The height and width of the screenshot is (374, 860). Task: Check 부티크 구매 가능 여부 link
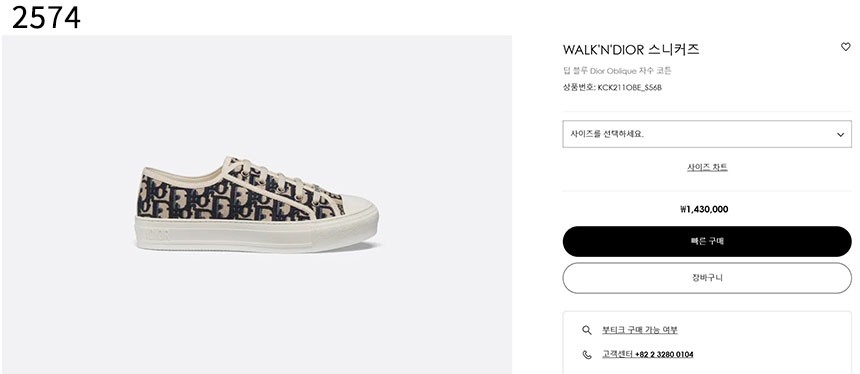(x=640, y=330)
